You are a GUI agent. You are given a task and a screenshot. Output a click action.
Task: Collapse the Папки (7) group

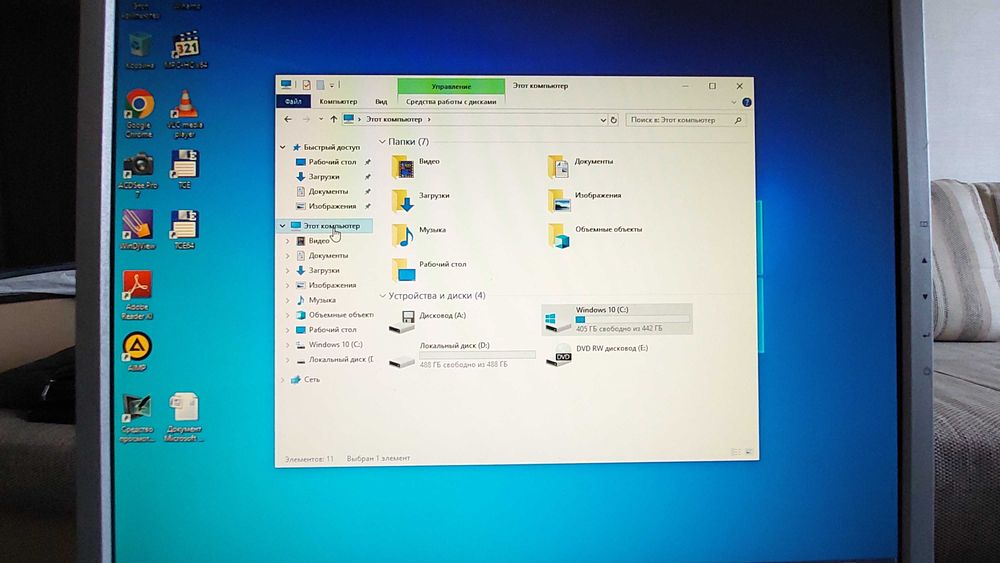pyautogui.click(x=383, y=142)
